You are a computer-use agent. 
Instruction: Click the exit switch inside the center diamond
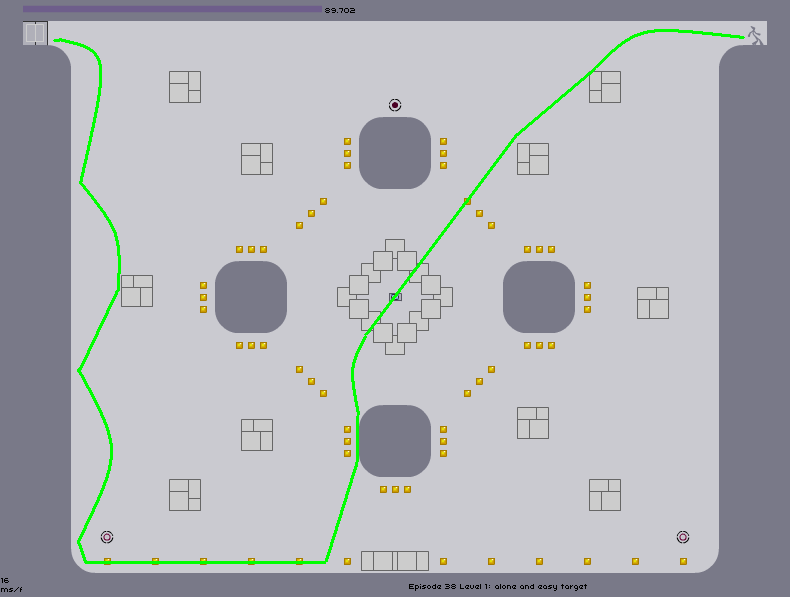(395, 297)
